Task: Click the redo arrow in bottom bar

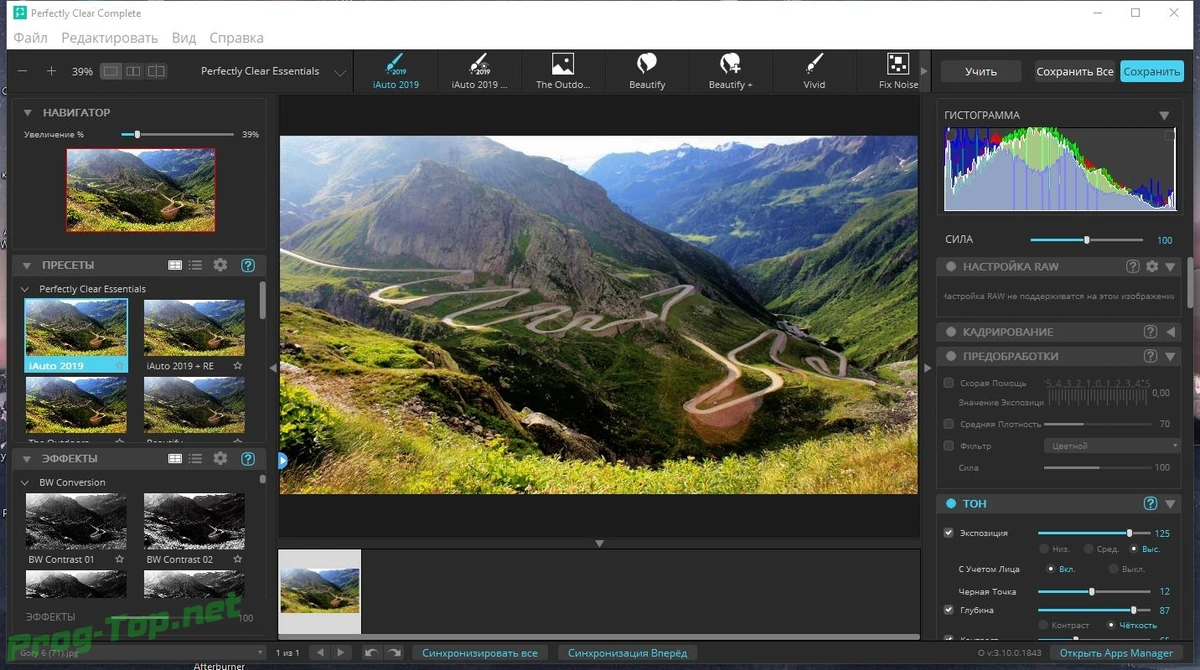Action: (394, 652)
